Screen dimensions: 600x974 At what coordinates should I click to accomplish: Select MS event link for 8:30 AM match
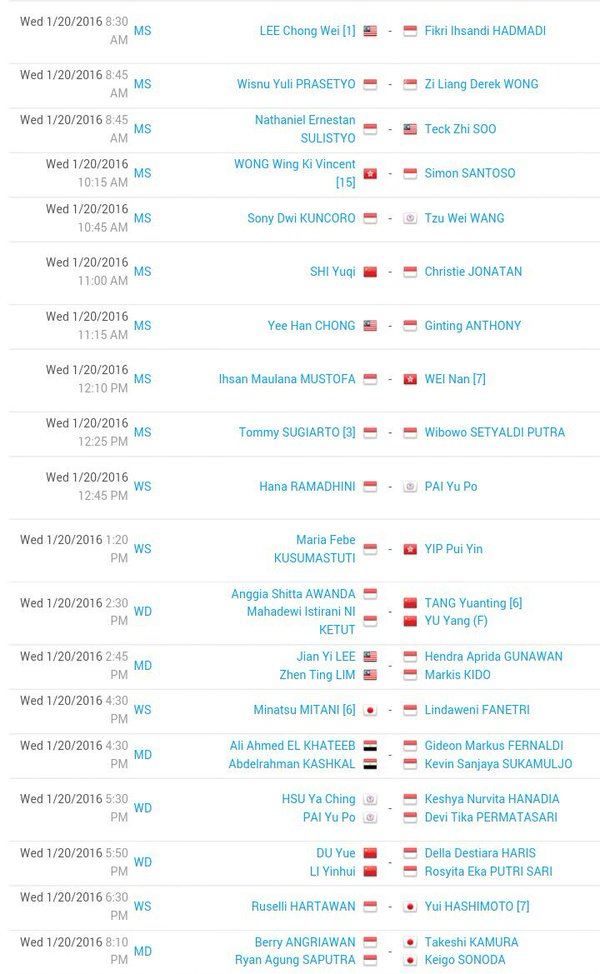click(x=142, y=30)
